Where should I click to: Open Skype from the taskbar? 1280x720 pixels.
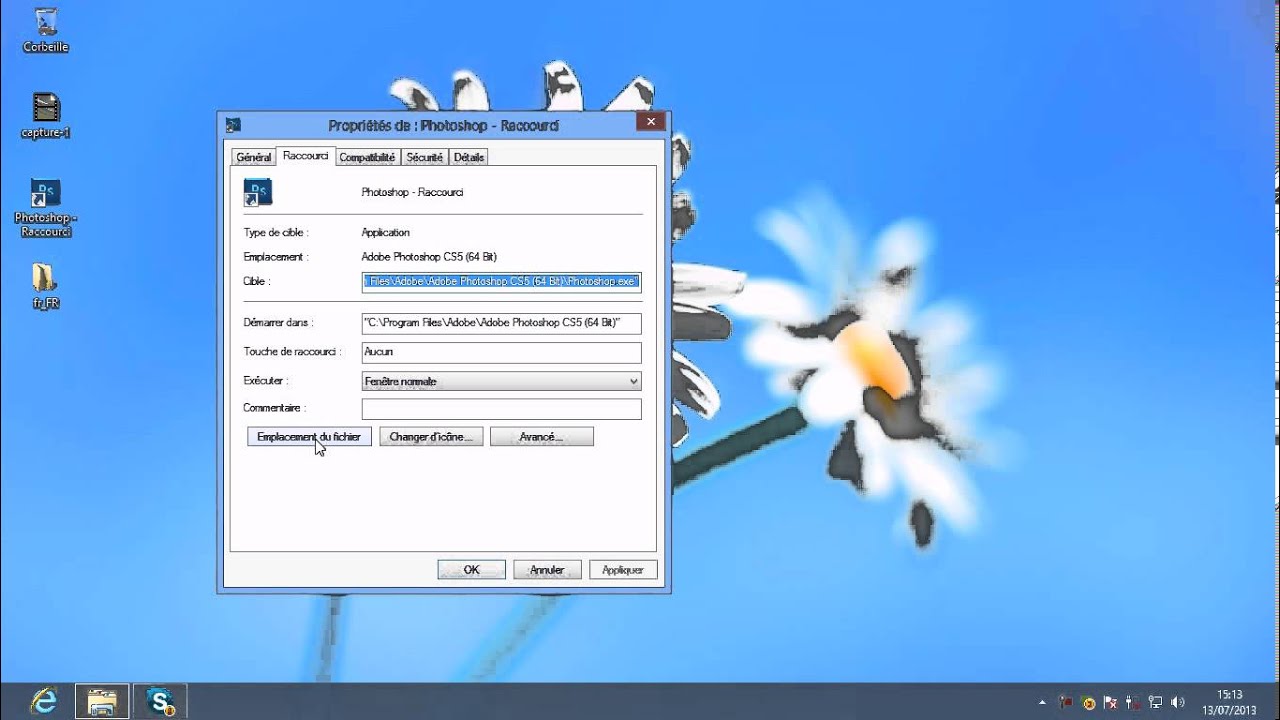pyautogui.click(x=160, y=700)
